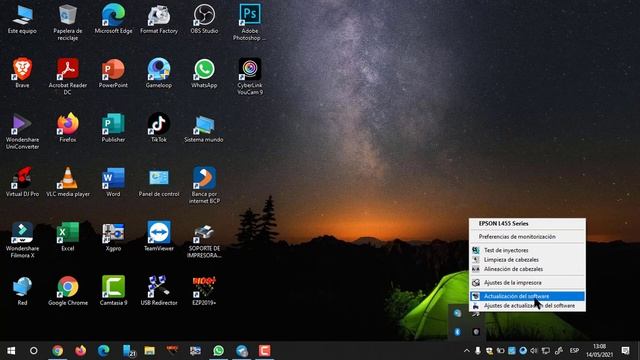Open Preferencias de monitorización
Screen dimensions: 640x360
pos(527,237)
